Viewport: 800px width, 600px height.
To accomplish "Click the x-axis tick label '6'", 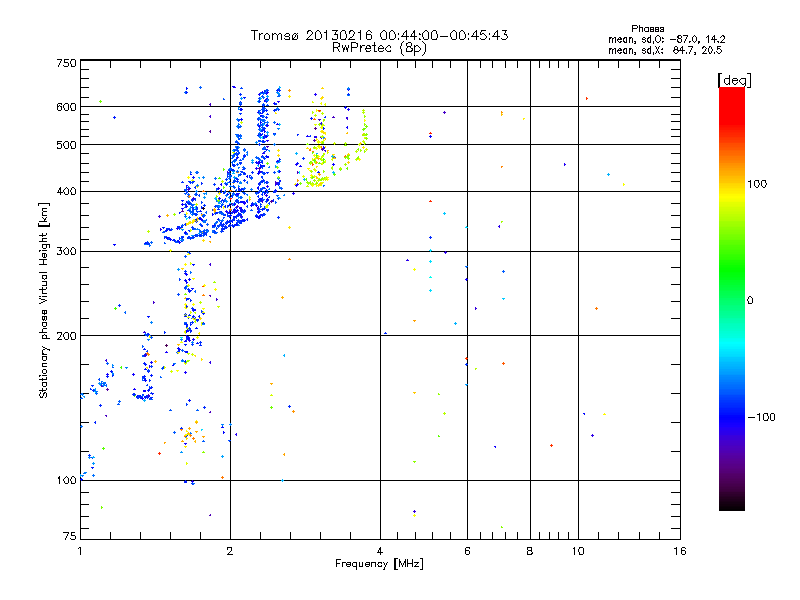I will (x=467, y=551).
